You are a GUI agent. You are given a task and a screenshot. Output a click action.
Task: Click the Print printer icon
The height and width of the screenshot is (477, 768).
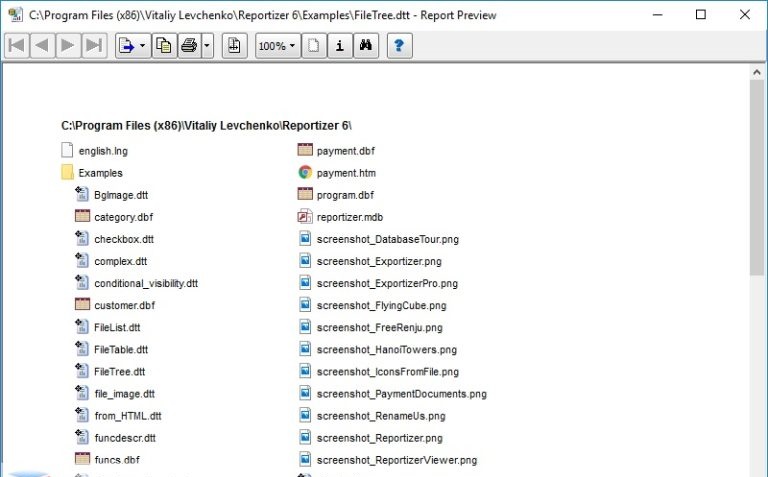(x=189, y=46)
